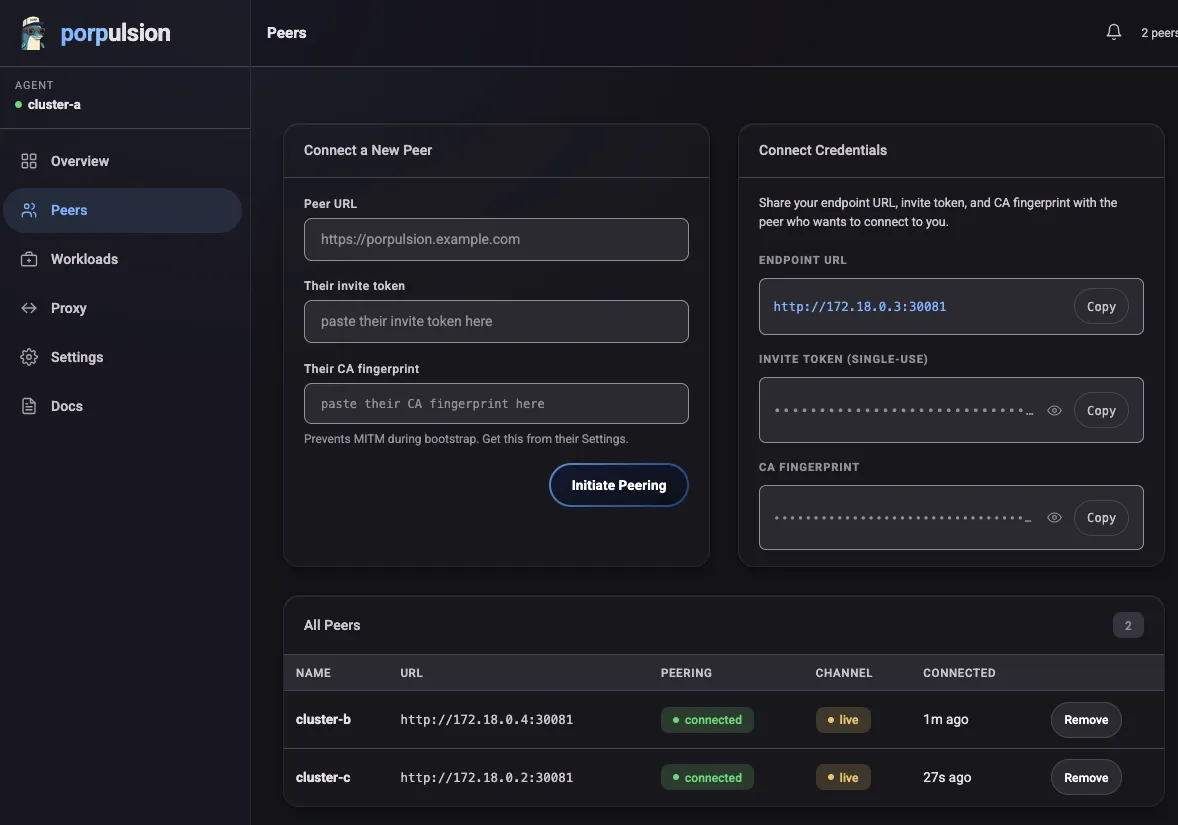Screen dimensions: 1178x825
Task: Copy the endpoint URL
Action: click(x=1101, y=307)
